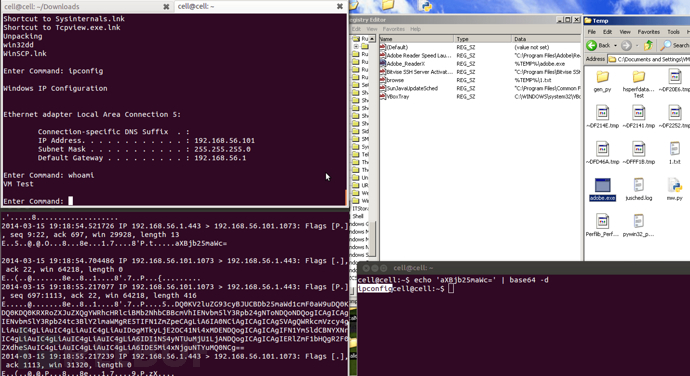Select the adobe.exe file icon
Viewport: 690px width, 376px height.
click(602, 185)
